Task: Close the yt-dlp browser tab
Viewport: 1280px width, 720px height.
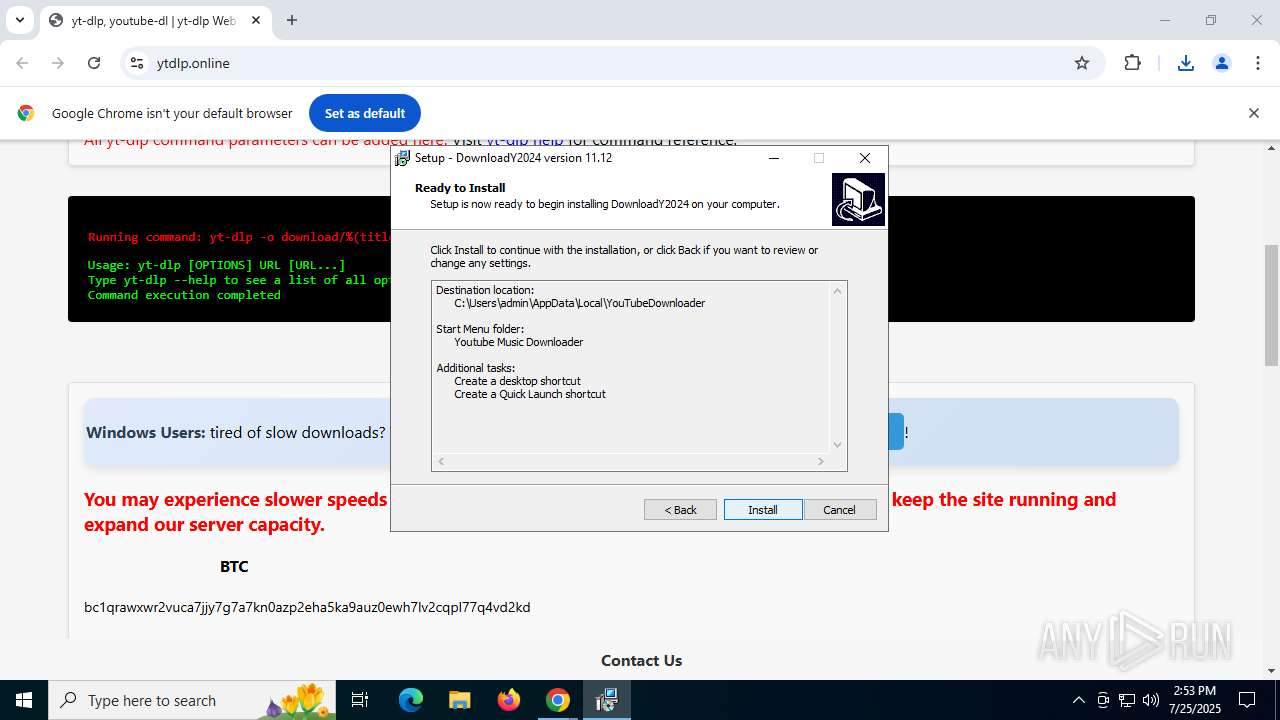Action: [x=256, y=20]
